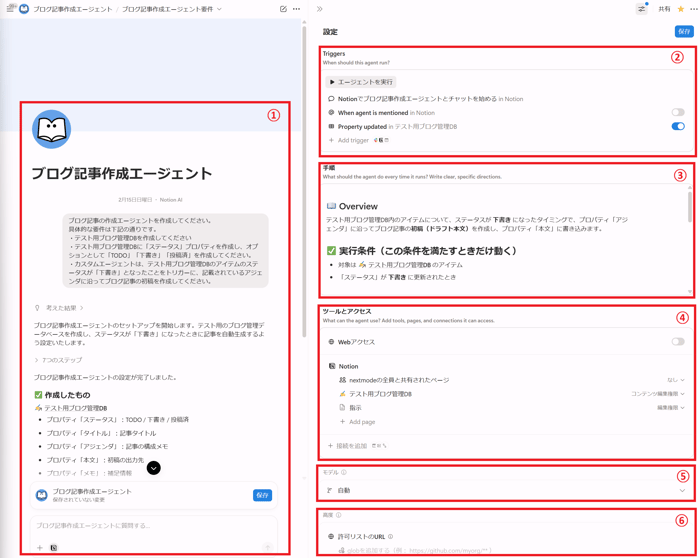
Task: Click the info icon next to 高度
Action: click(338, 515)
